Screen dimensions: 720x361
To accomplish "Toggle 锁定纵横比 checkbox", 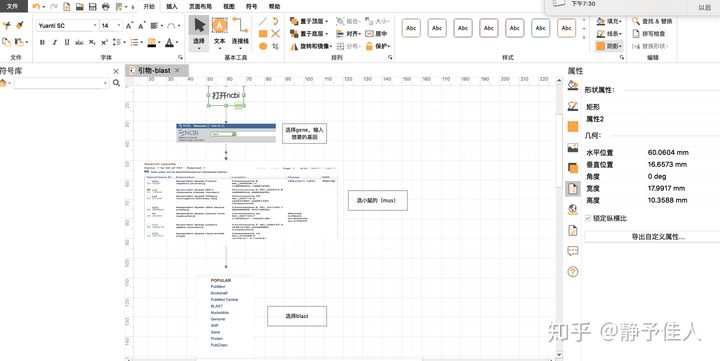I will (588, 218).
